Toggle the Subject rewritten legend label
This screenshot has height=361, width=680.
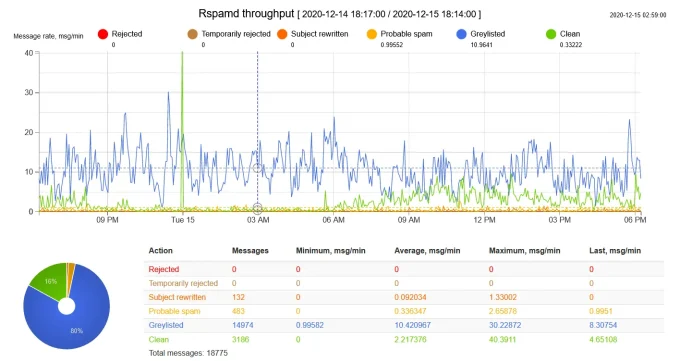pos(320,34)
